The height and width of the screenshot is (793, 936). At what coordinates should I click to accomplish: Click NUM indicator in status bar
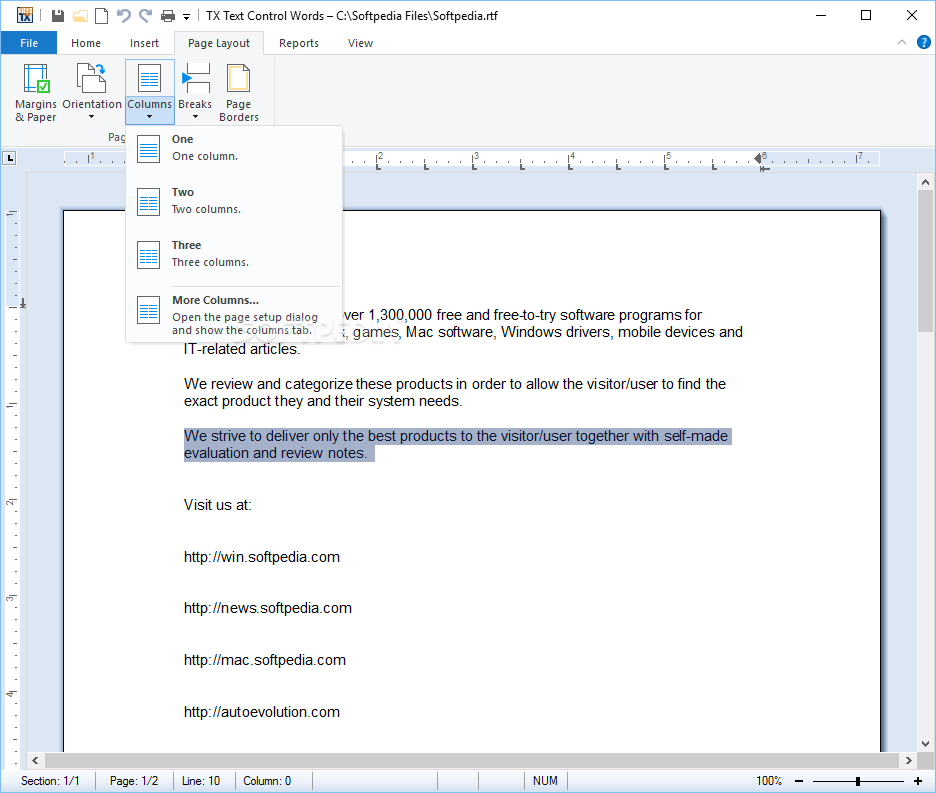(x=545, y=781)
